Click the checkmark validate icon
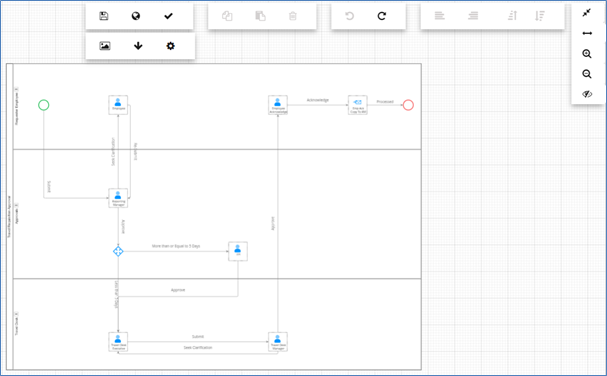Screen dimensions: 607x376 tap(168, 16)
